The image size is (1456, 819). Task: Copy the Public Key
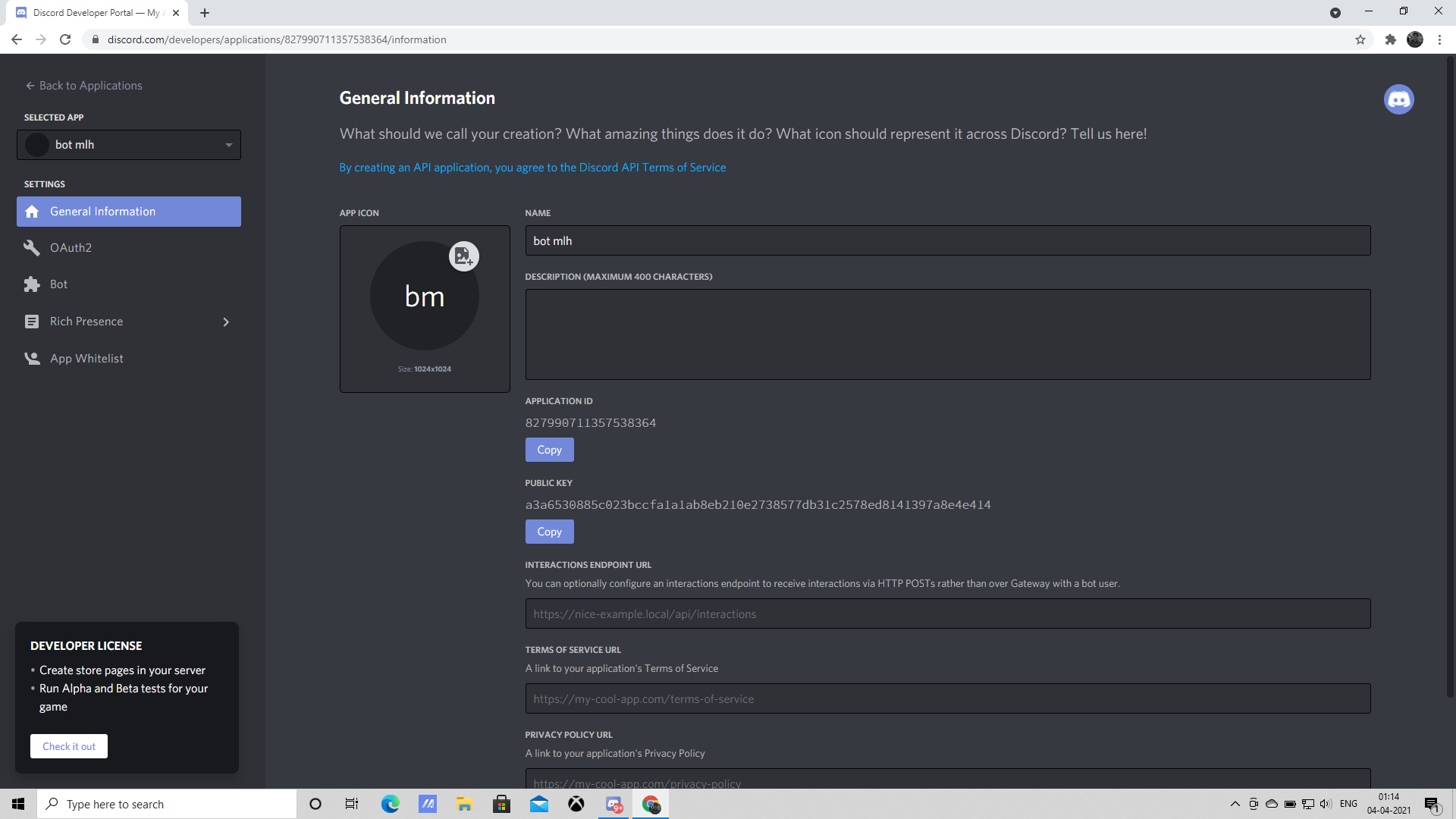tap(549, 532)
